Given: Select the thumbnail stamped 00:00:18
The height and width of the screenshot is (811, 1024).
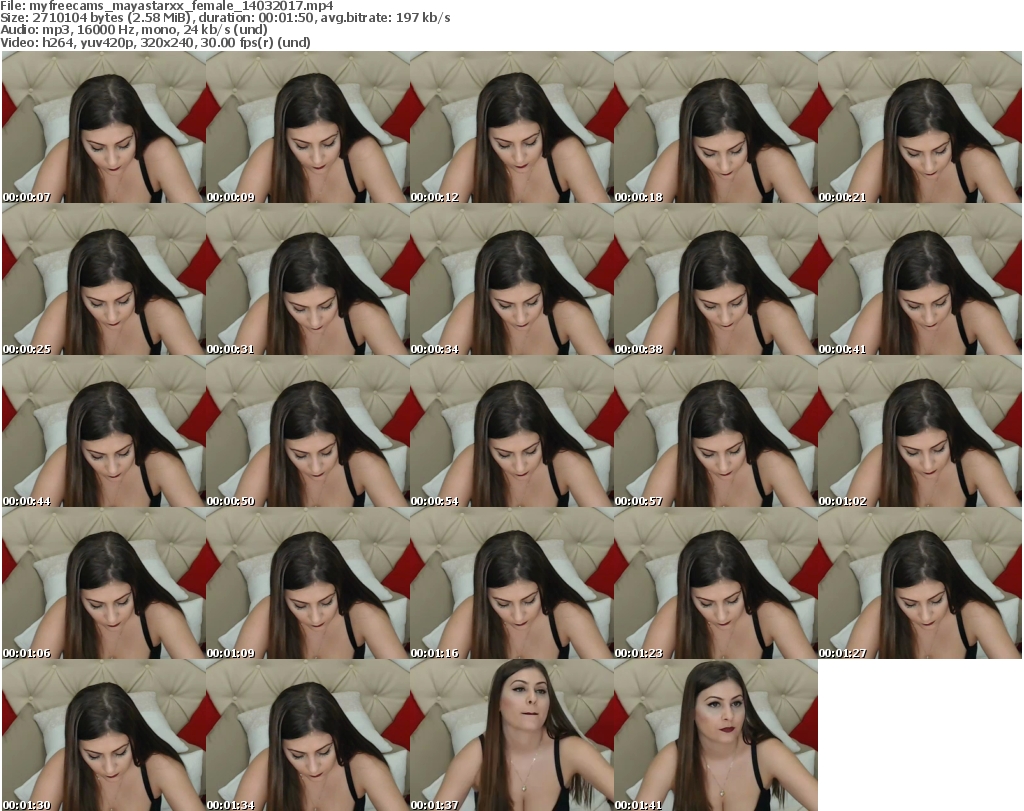Looking at the screenshot, I should click(x=716, y=127).
